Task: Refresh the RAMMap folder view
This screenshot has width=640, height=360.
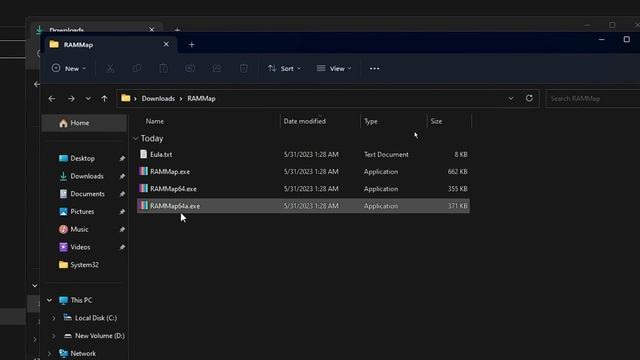Action: (x=529, y=98)
